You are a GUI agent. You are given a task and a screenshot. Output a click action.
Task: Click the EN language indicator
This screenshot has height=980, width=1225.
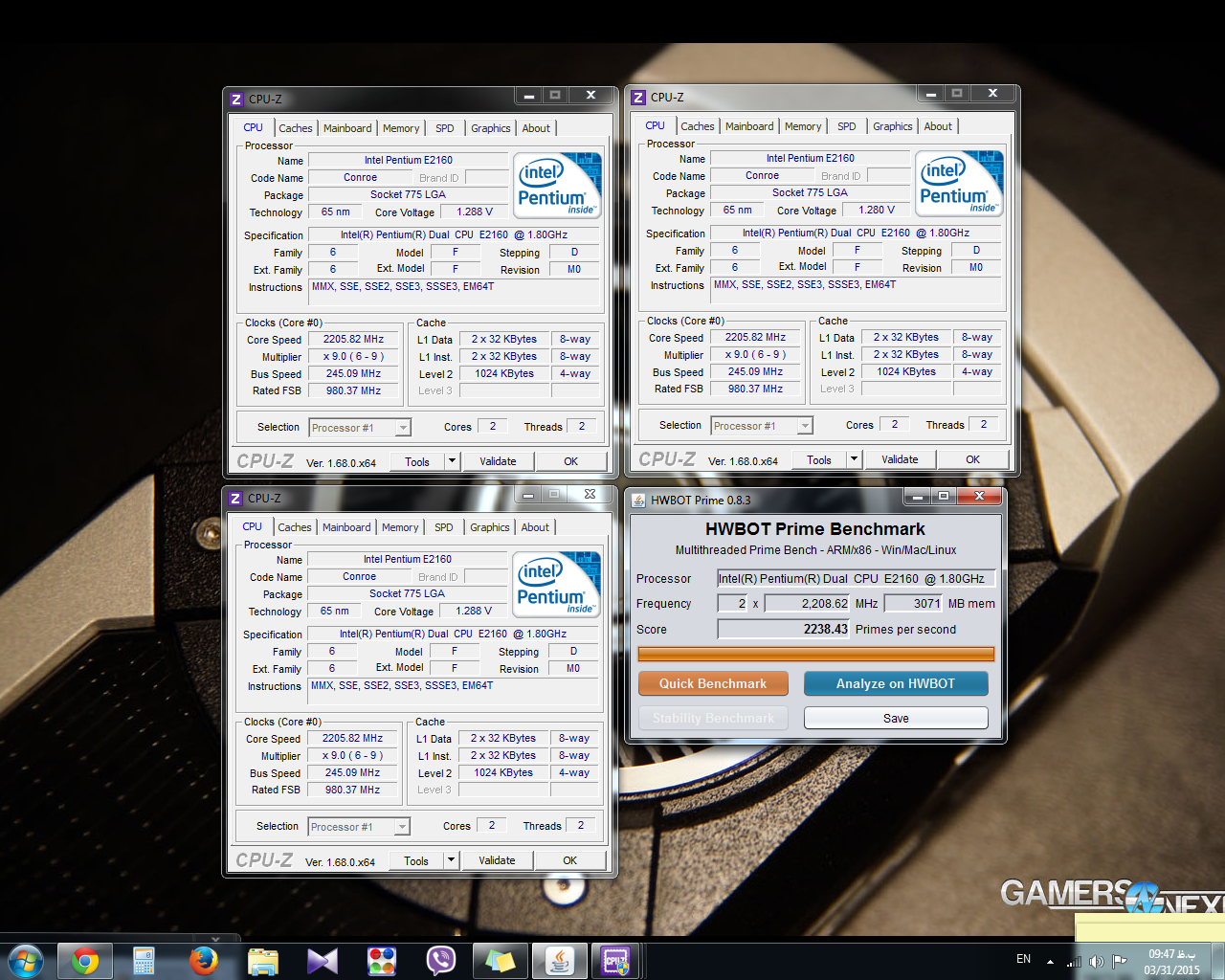pos(1023,959)
